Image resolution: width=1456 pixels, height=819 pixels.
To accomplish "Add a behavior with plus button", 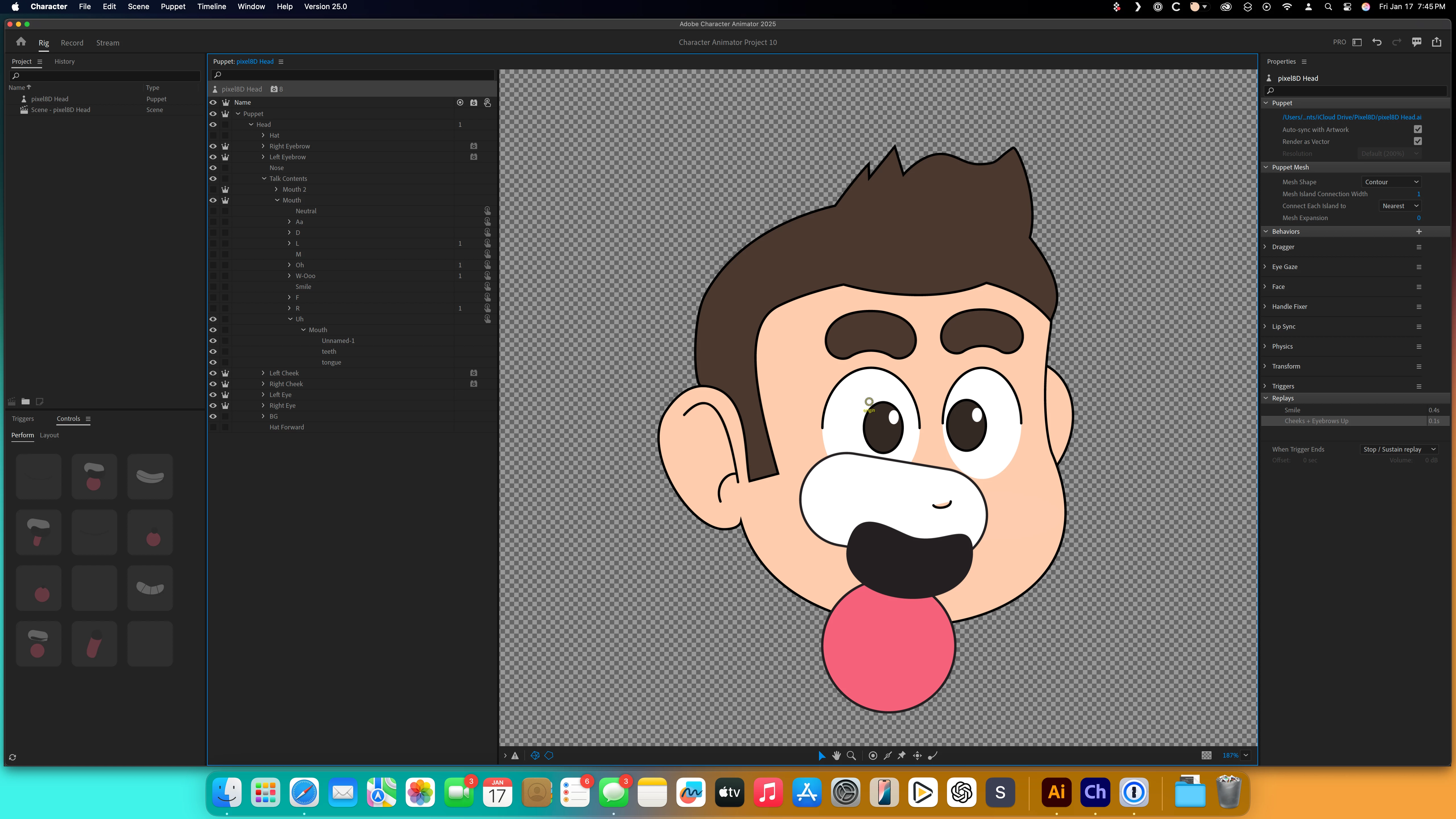I will click(x=1419, y=232).
